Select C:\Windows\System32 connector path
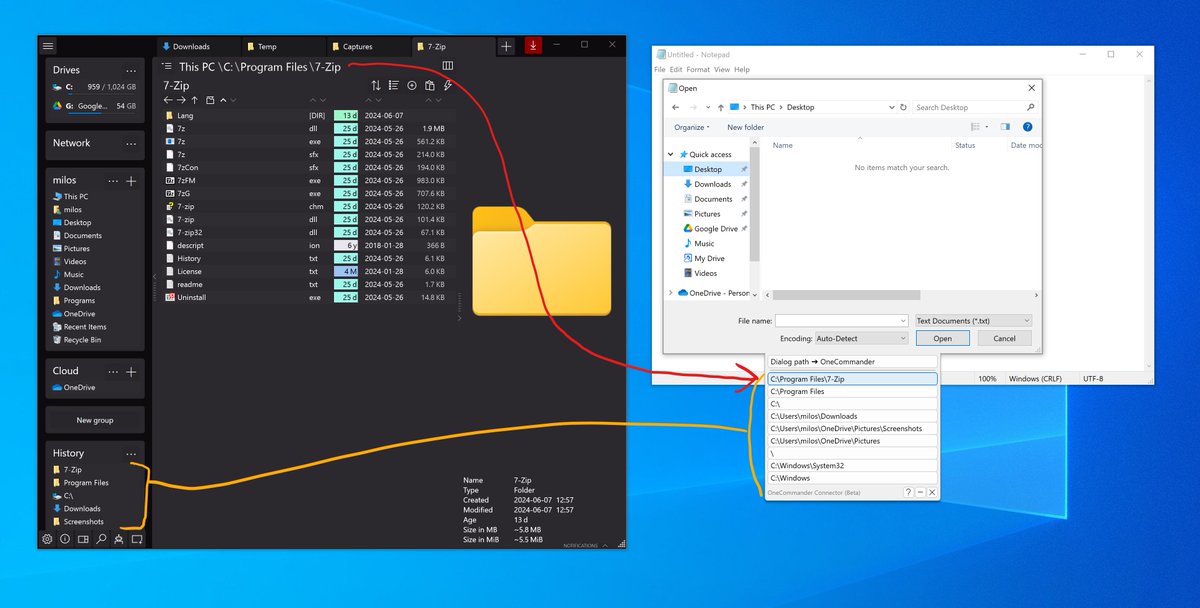The width and height of the screenshot is (1200, 608). [x=853, y=465]
